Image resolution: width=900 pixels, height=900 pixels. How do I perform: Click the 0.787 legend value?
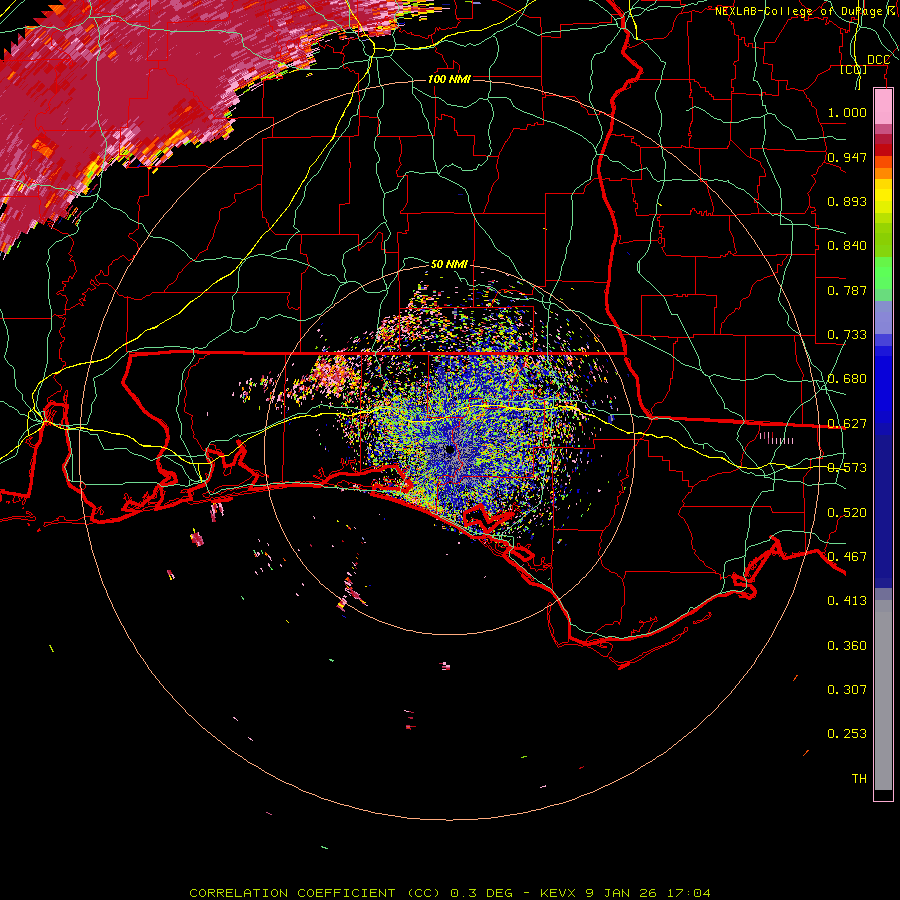click(x=847, y=290)
